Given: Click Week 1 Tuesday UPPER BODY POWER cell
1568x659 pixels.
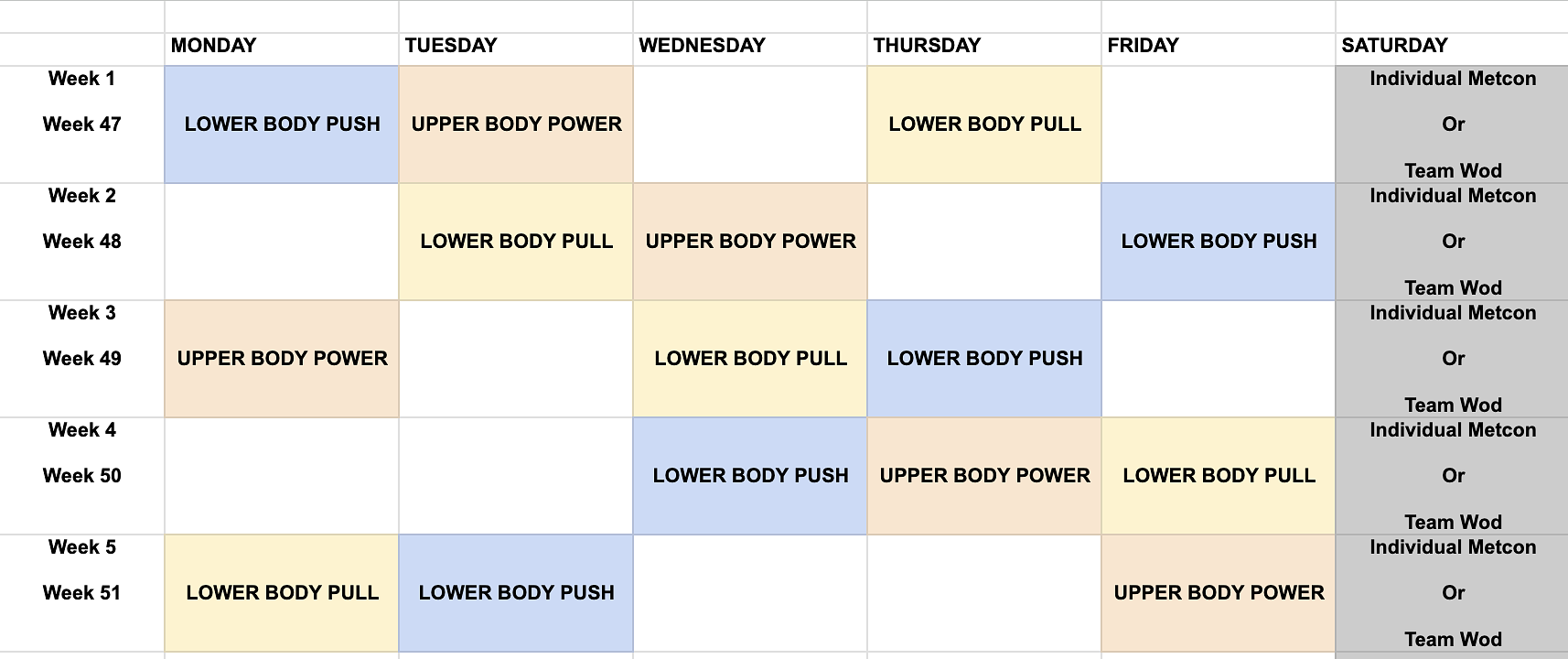Looking at the screenshot, I should coord(516,124).
